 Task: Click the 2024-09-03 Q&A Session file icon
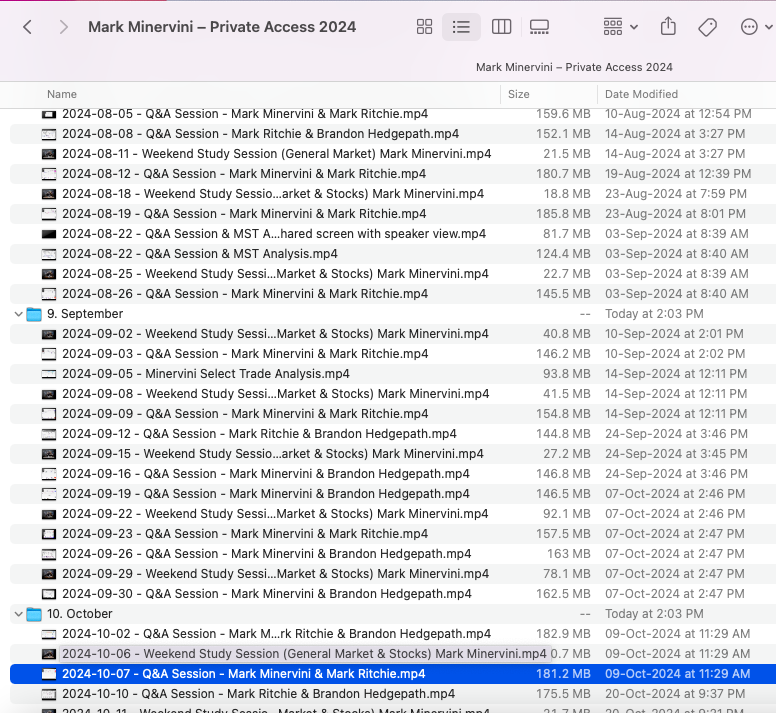[48, 354]
